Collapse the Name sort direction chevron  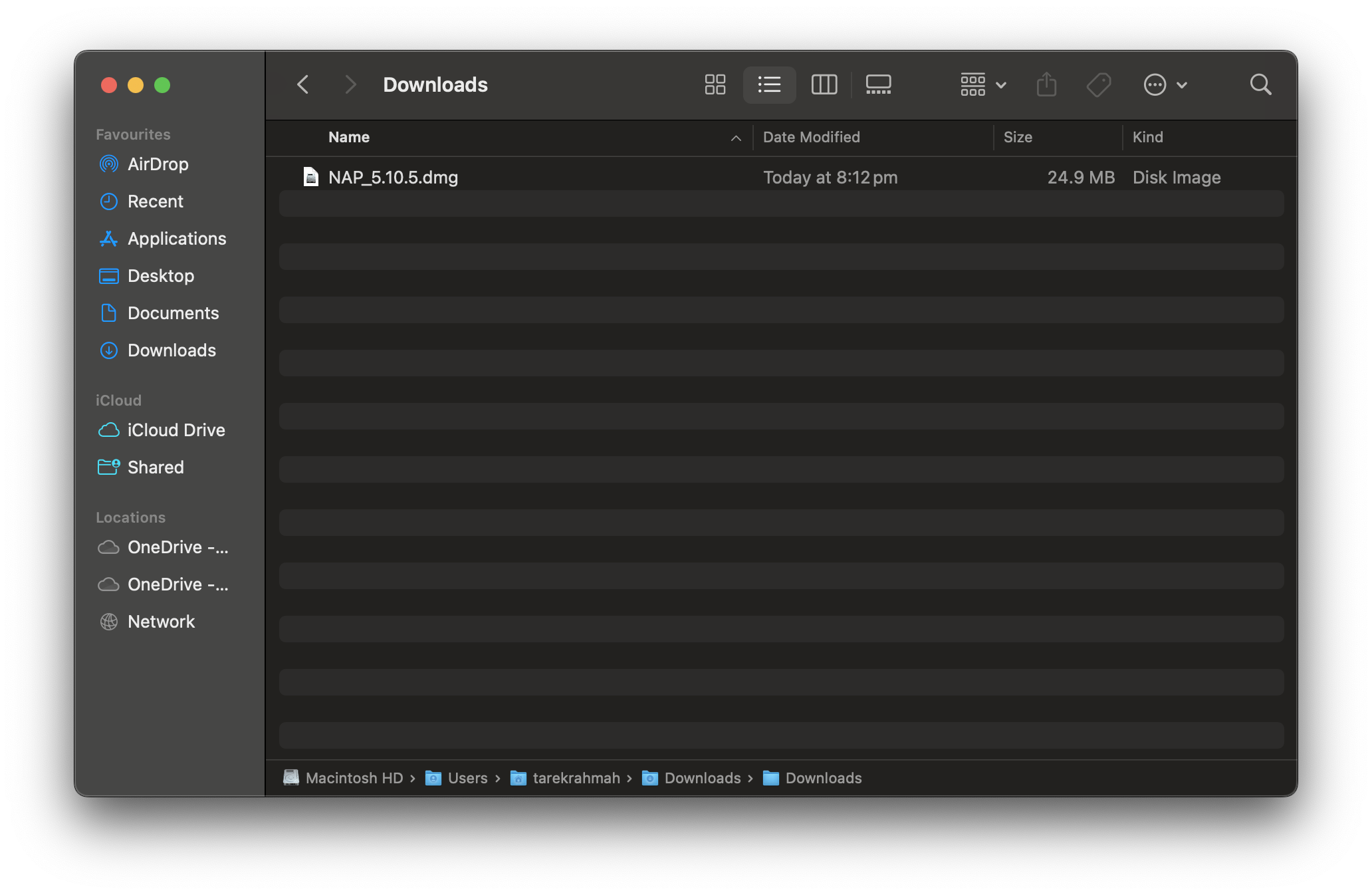(735, 138)
